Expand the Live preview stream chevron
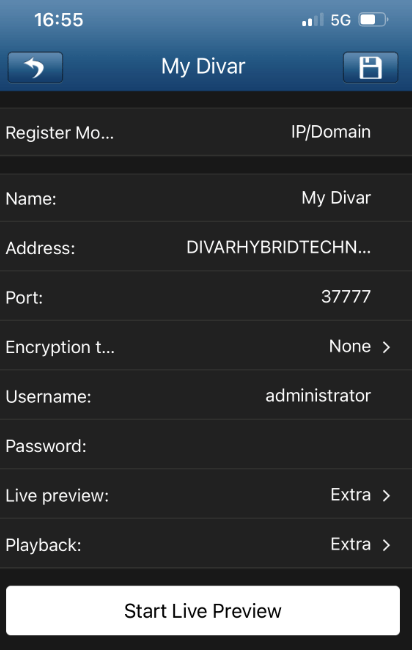The width and height of the screenshot is (412, 650). pos(386,495)
